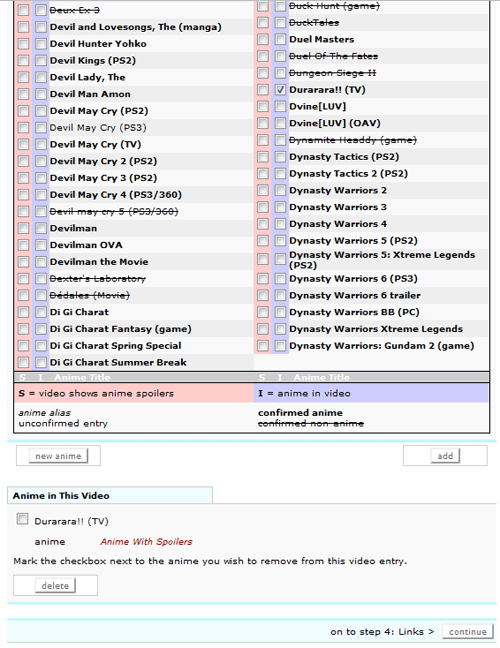Screen dimensions: 500x648
Task: Click continue to step 4 Links
Action: coord(468,631)
